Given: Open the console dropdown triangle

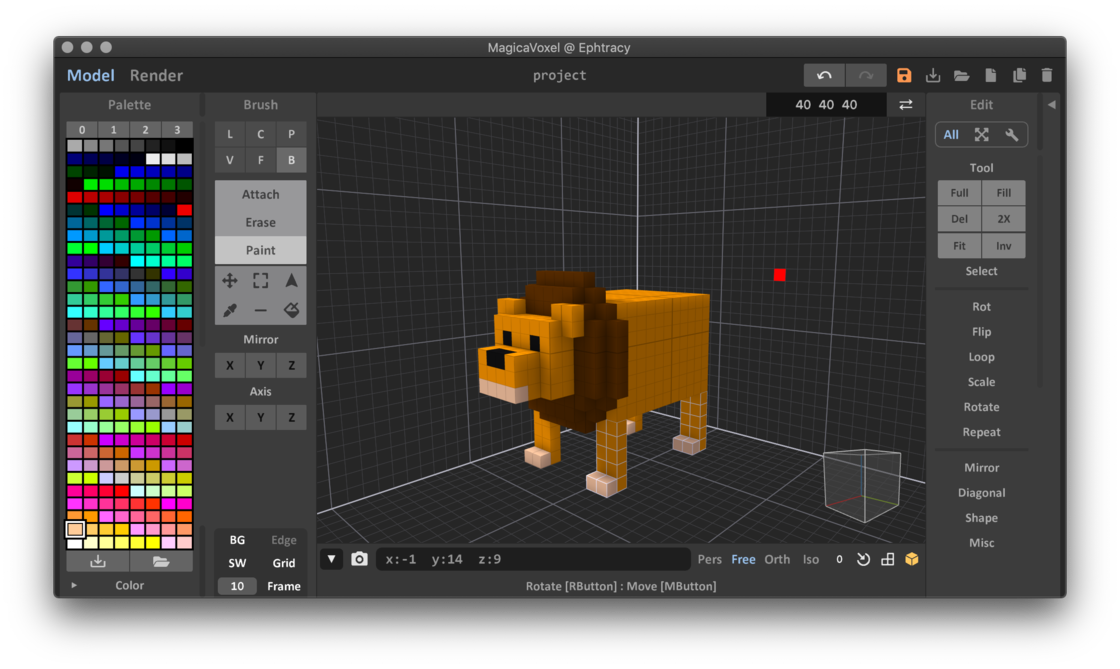Looking at the screenshot, I should [x=331, y=559].
